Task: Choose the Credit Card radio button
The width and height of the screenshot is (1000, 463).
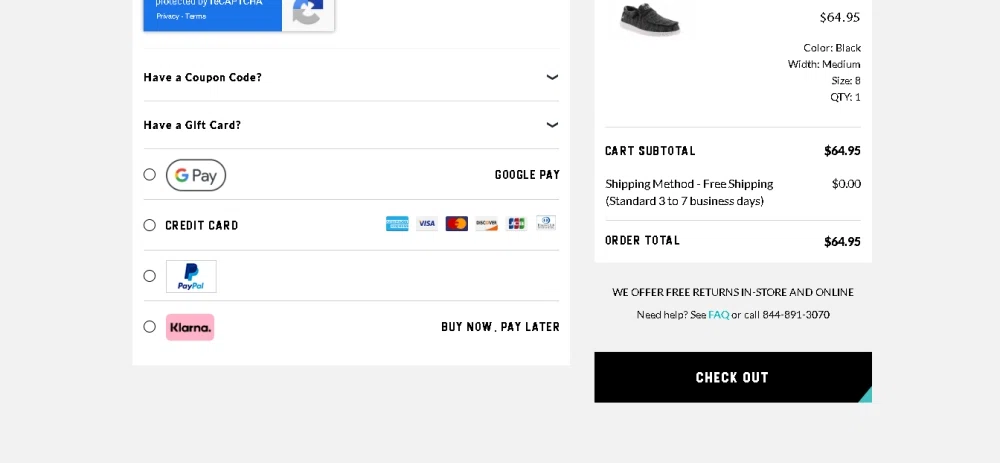Action: (150, 225)
